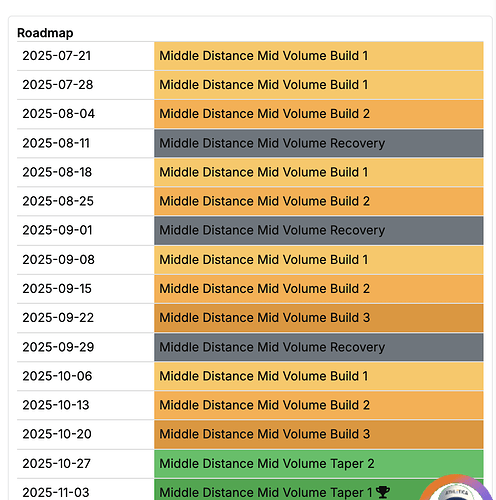Click the 2025-09-22 date cell
This screenshot has height=500, width=496.
[85, 318]
